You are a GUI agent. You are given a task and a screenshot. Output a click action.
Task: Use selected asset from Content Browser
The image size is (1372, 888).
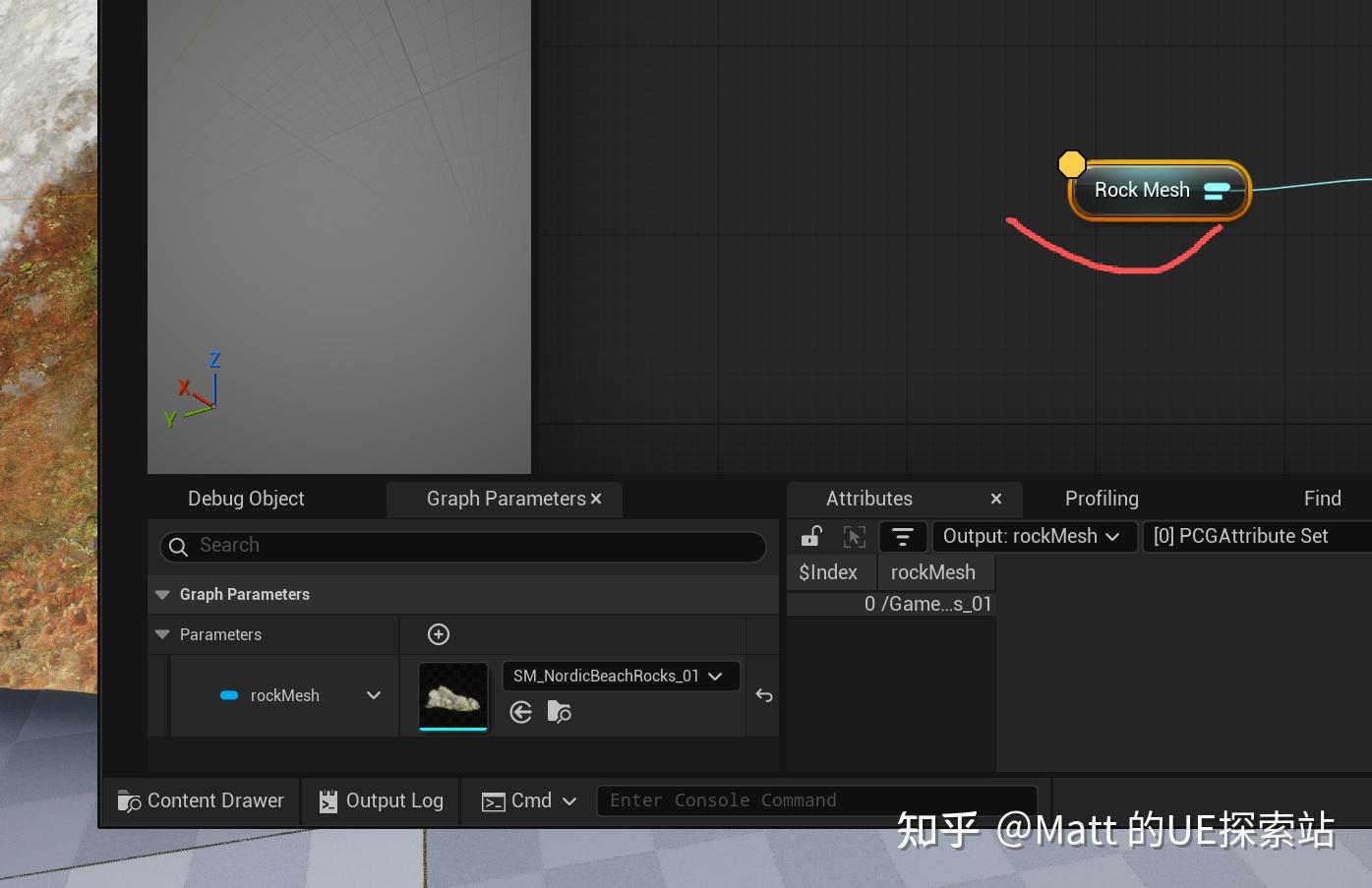[x=521, y=712]
